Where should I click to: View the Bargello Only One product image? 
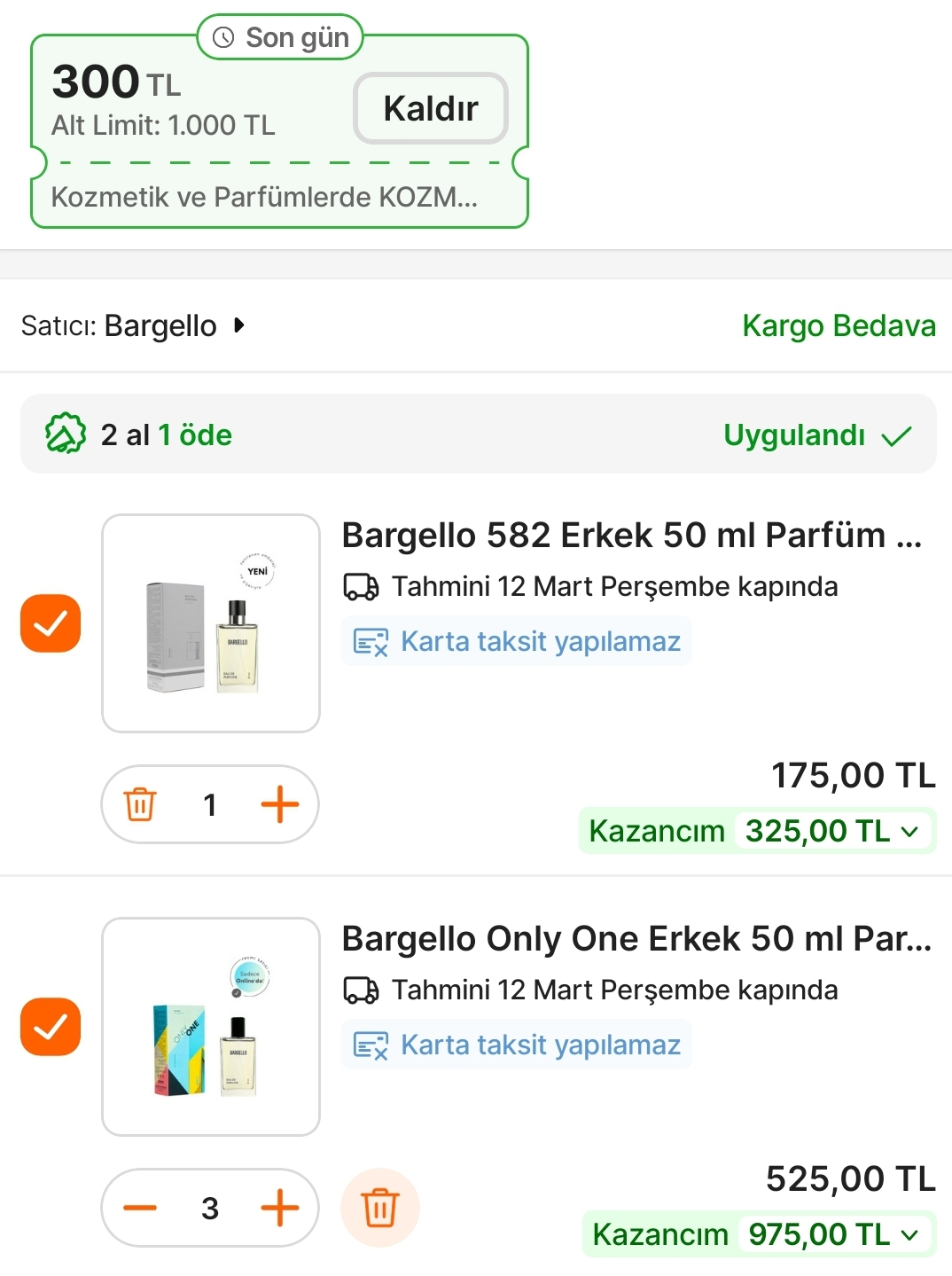pyautogui.click(x=211, y=1027)
